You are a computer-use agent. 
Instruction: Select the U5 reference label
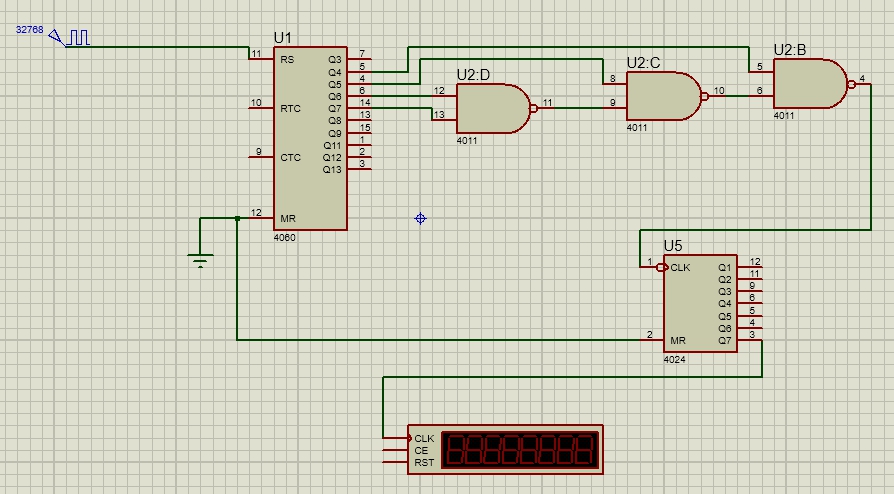tap(673, 246)
